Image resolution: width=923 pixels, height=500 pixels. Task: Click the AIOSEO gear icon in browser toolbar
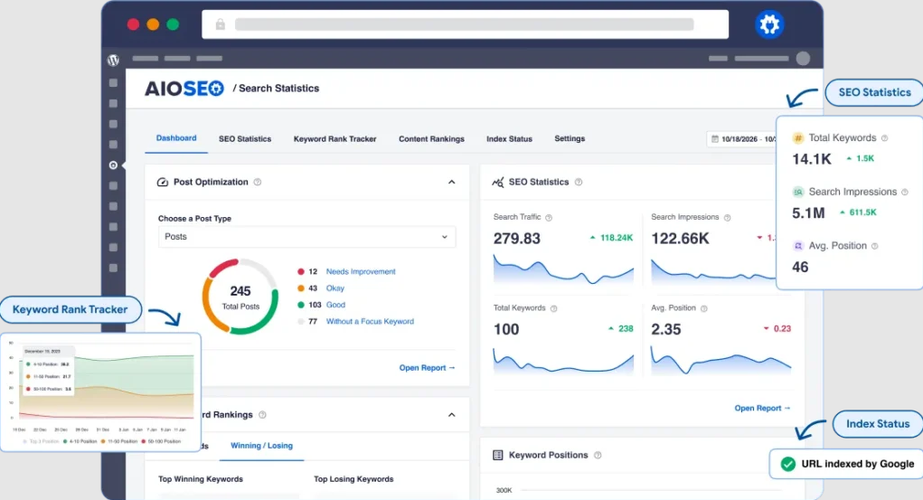tap(769, 25)
